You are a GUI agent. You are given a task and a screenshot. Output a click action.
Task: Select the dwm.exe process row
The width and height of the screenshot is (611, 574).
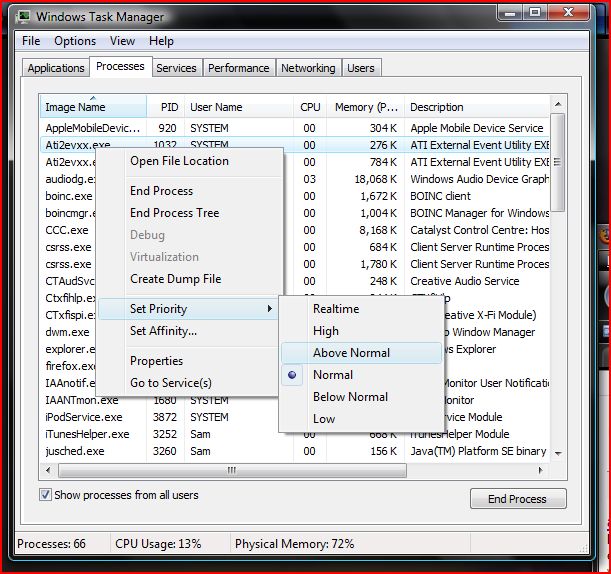pyautogui.click(x=294, y=332)
